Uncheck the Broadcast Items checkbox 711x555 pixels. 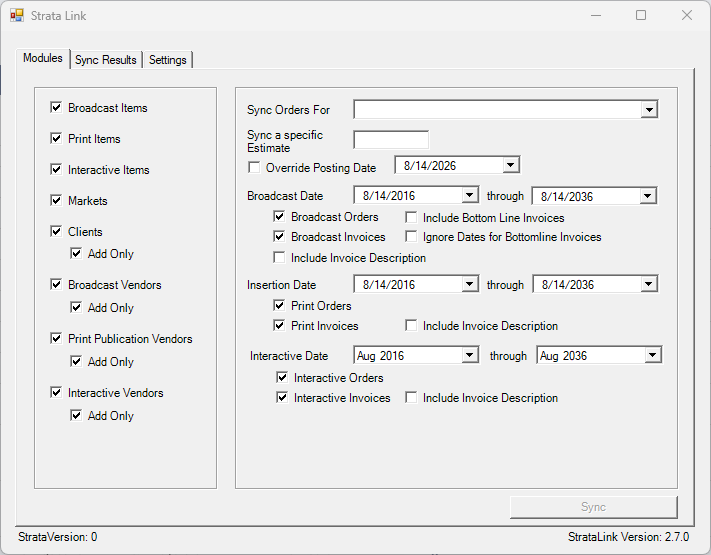pos(56,107)
